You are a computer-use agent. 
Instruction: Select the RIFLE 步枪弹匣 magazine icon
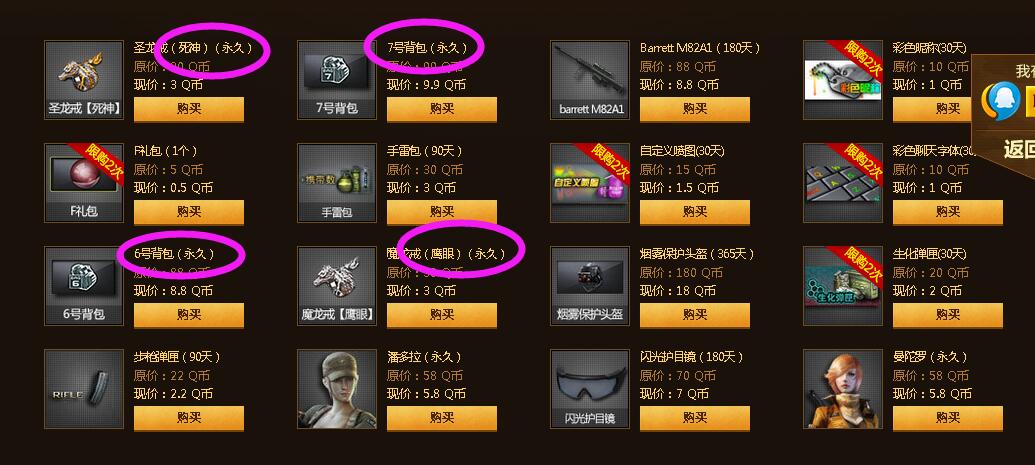(x=84, y=389)
